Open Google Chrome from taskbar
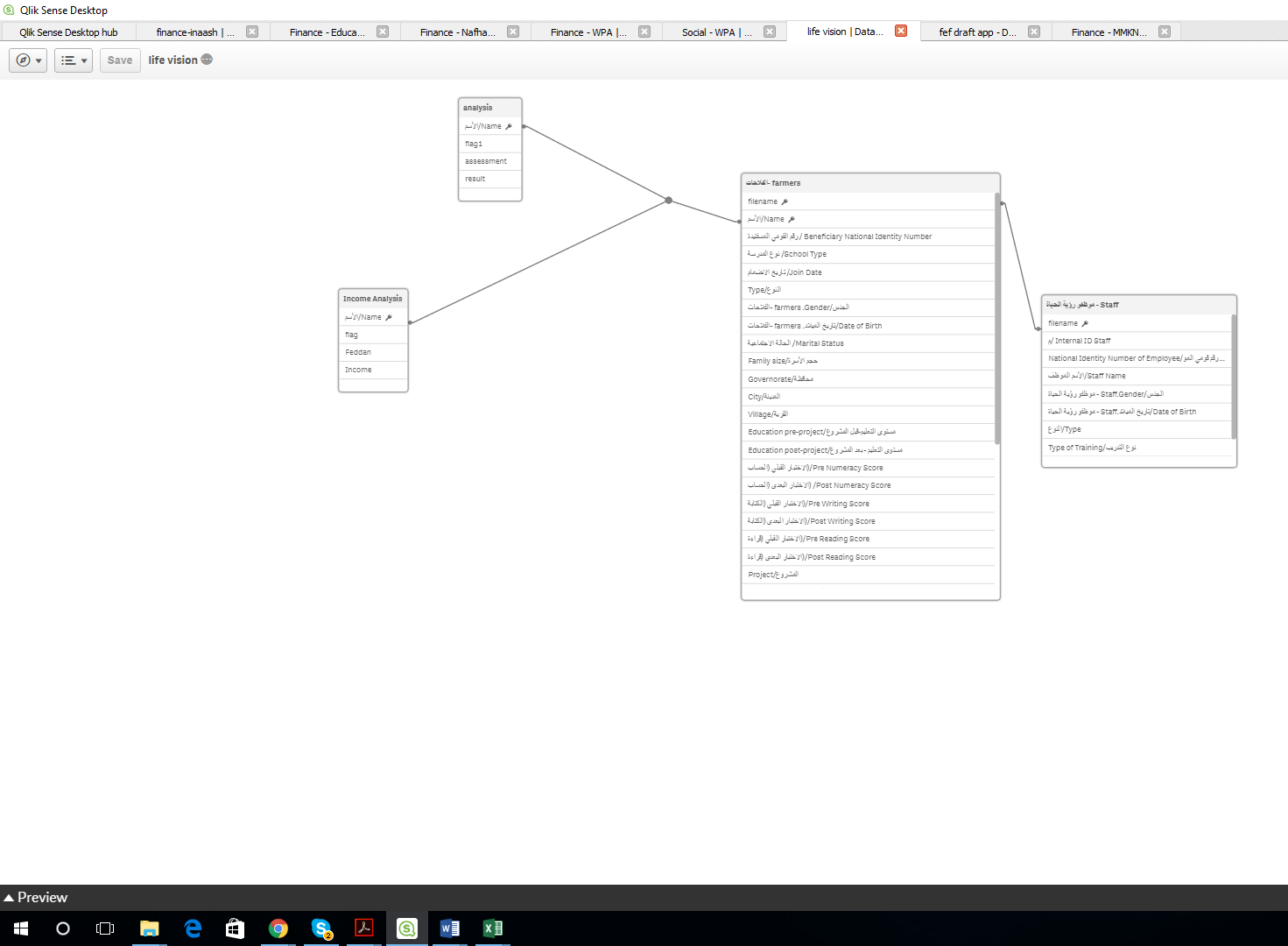The image size is (1288, 946). [278, 928]
